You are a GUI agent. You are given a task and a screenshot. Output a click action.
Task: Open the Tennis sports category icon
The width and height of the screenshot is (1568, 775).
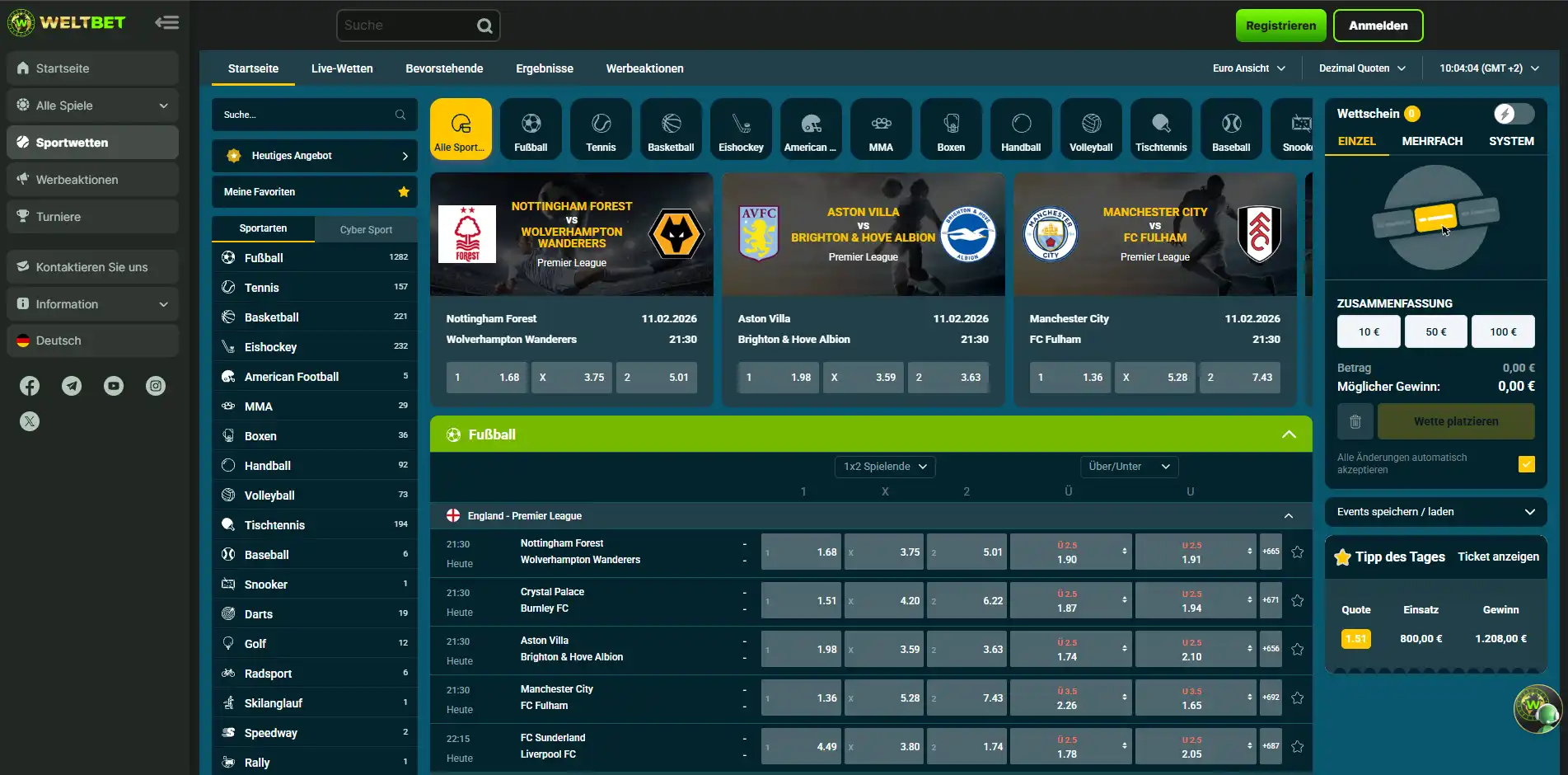click(x=600, y=128)
